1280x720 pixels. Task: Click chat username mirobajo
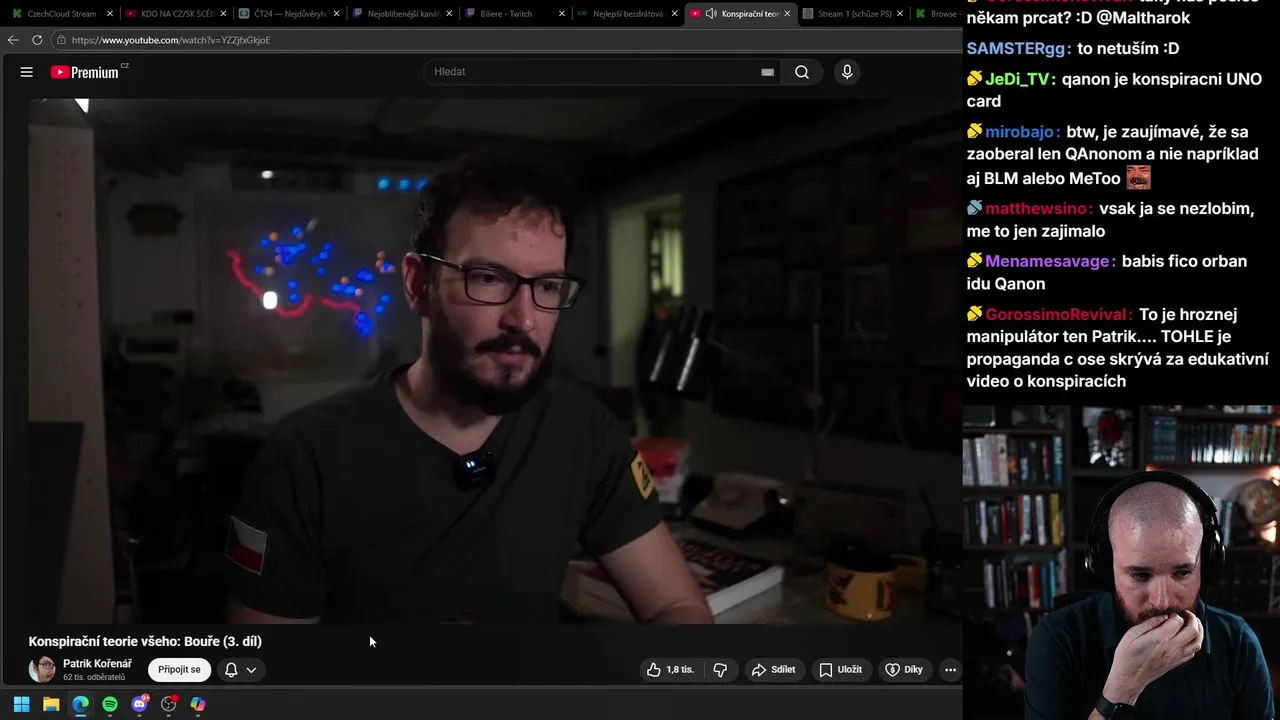click(1022, 131)
